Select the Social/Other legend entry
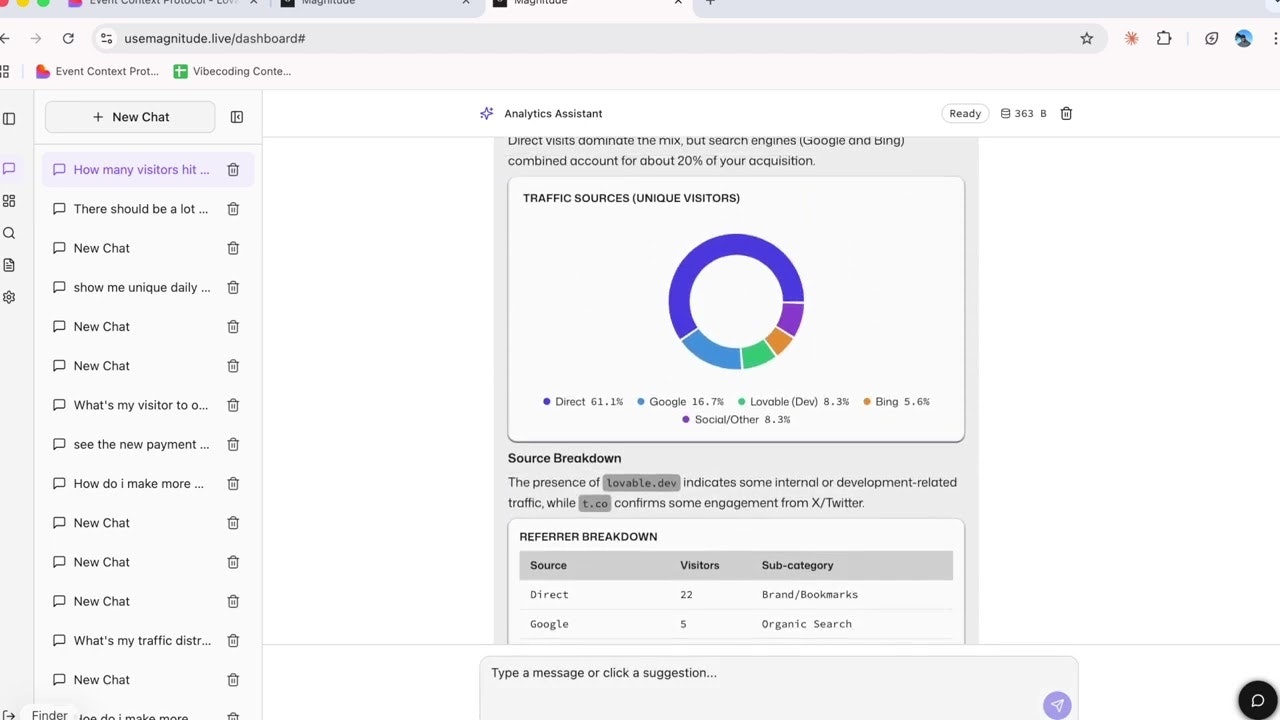The image size is (1280, 720). click(736, 419)
